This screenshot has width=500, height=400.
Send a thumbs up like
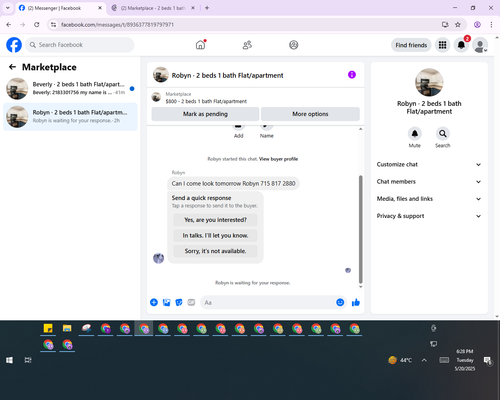pyautogui.click(x=356, y=302)
